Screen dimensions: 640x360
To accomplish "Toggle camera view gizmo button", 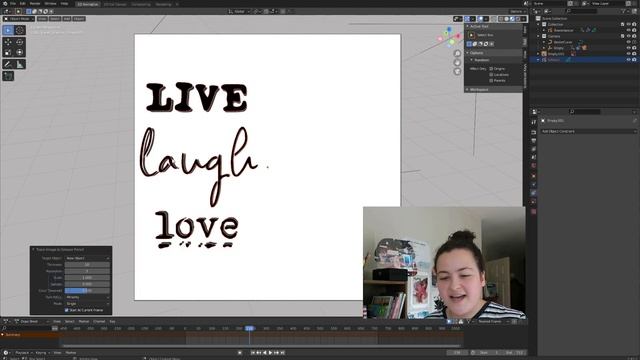I will point(458,71).
